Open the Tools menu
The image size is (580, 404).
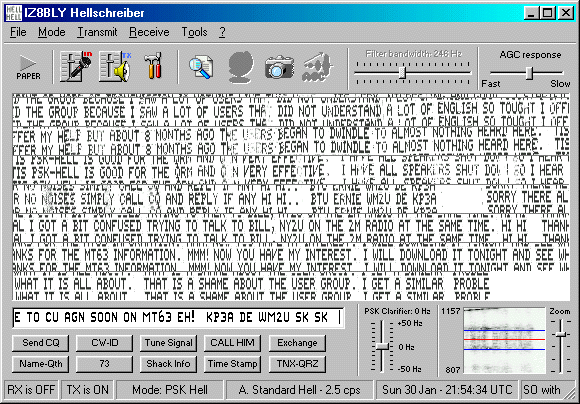coord(194,32)
